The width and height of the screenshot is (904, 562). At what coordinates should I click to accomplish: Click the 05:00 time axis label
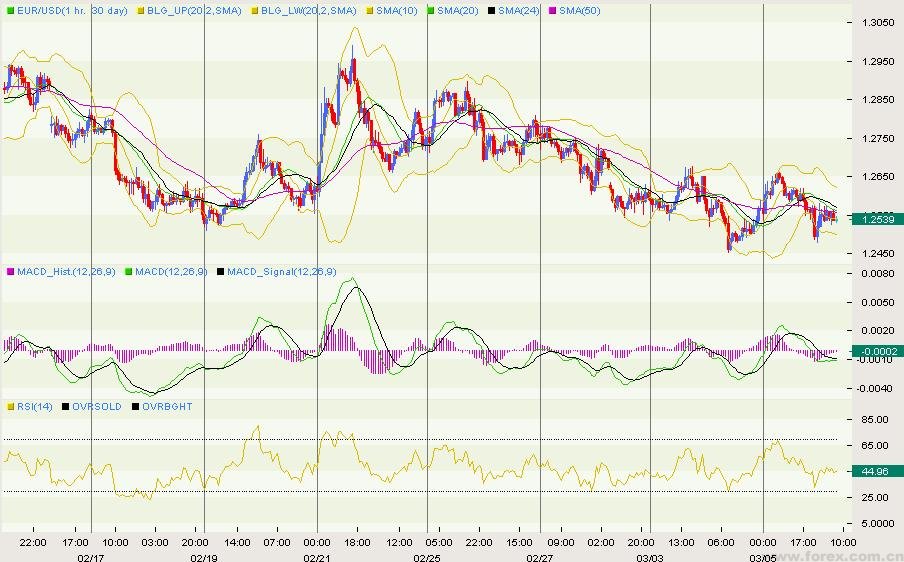click(x=439, y=542)
